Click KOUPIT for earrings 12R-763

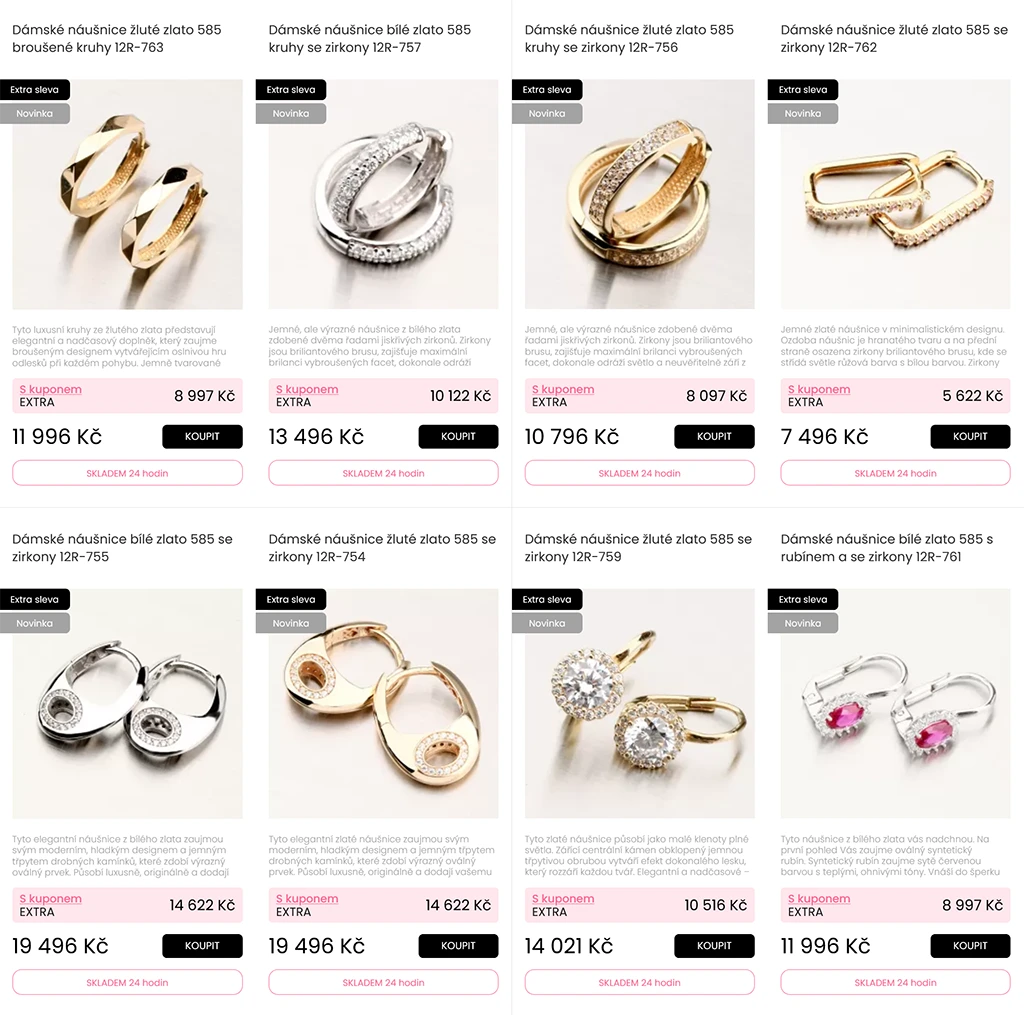(x=202, y=436)
